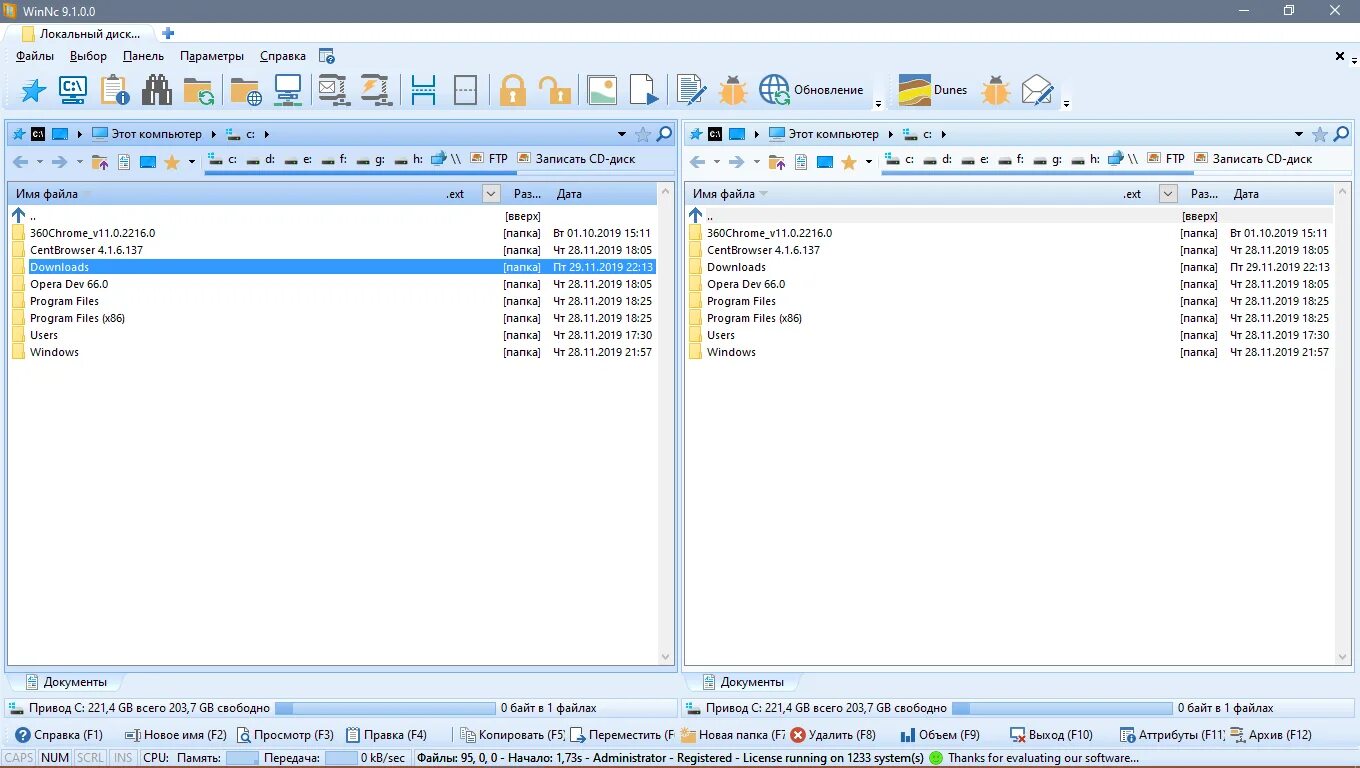Click the parent folder up icon in left panel
Viewport: 1360px width, 768px height.
[99, 162]
